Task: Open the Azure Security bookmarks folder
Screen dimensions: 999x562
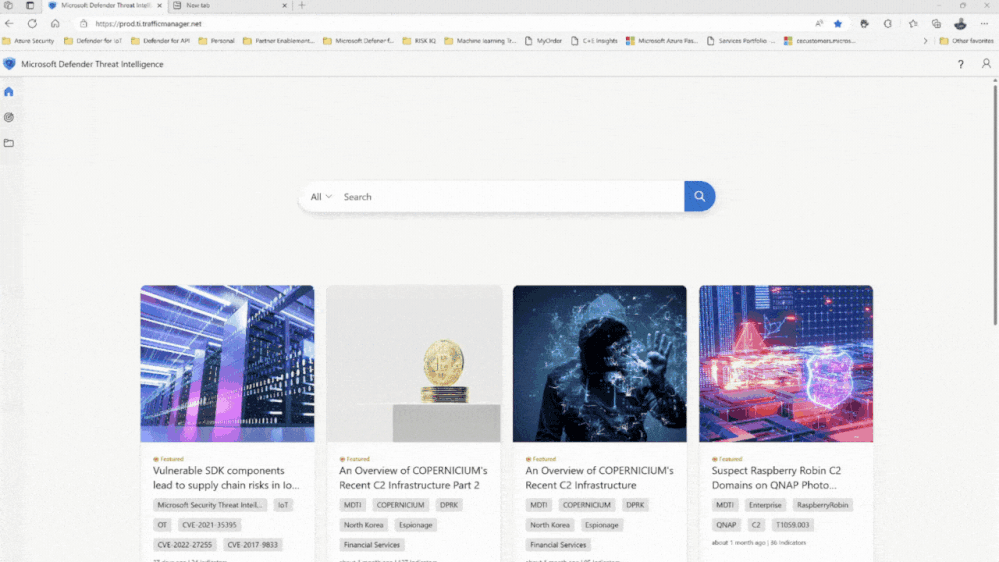Action: click(28, 41)
